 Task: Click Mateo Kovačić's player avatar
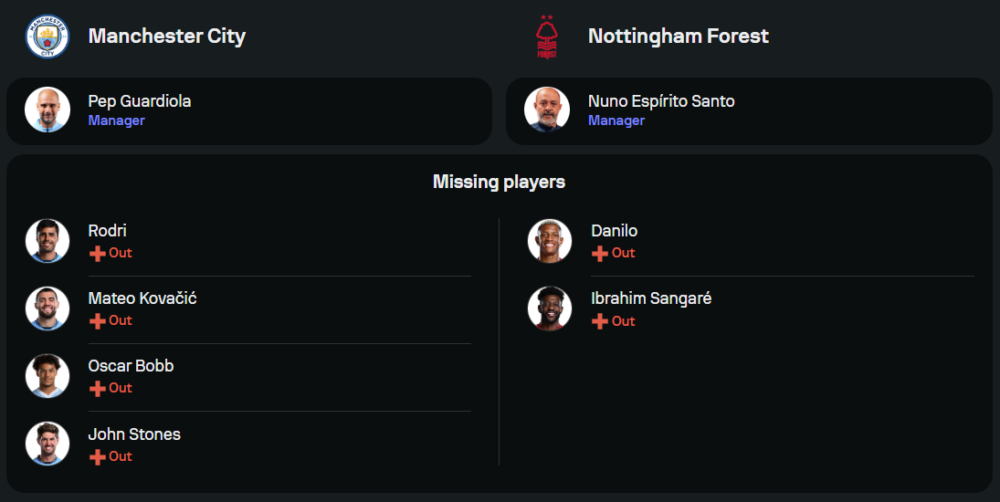(47, 309)
